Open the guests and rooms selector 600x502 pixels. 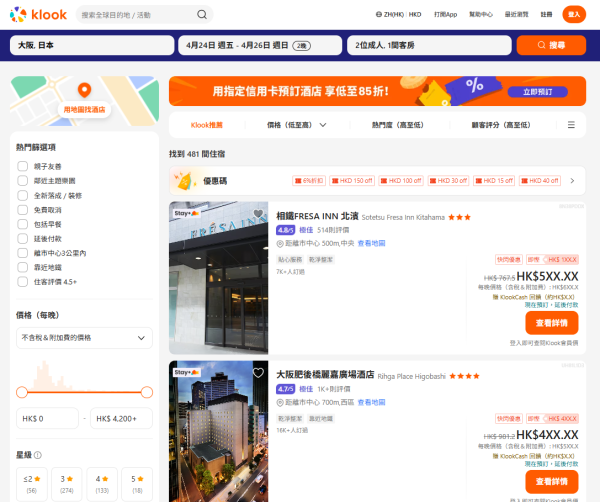(x=429, y=45)
